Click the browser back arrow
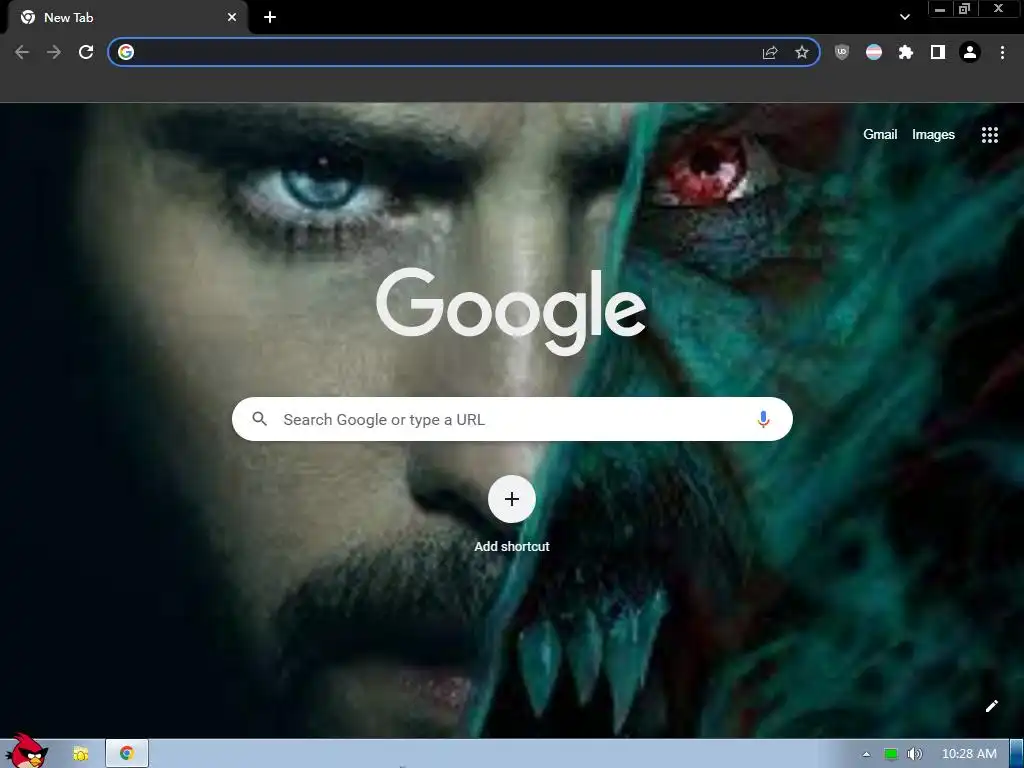This screenshot has width=1024, height=768. pos(22,52)
